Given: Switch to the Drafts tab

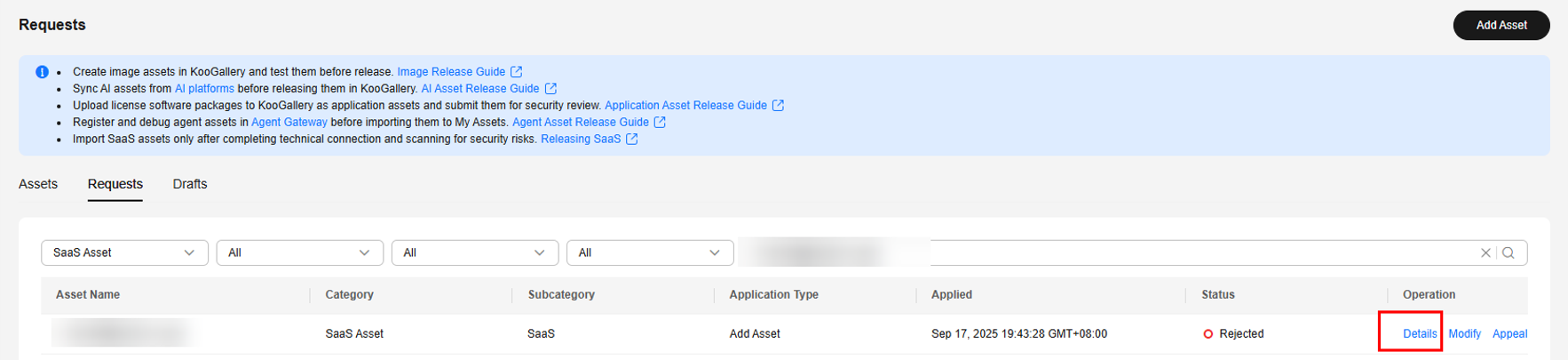Looking at the screenshot, I should coord(190,184).
